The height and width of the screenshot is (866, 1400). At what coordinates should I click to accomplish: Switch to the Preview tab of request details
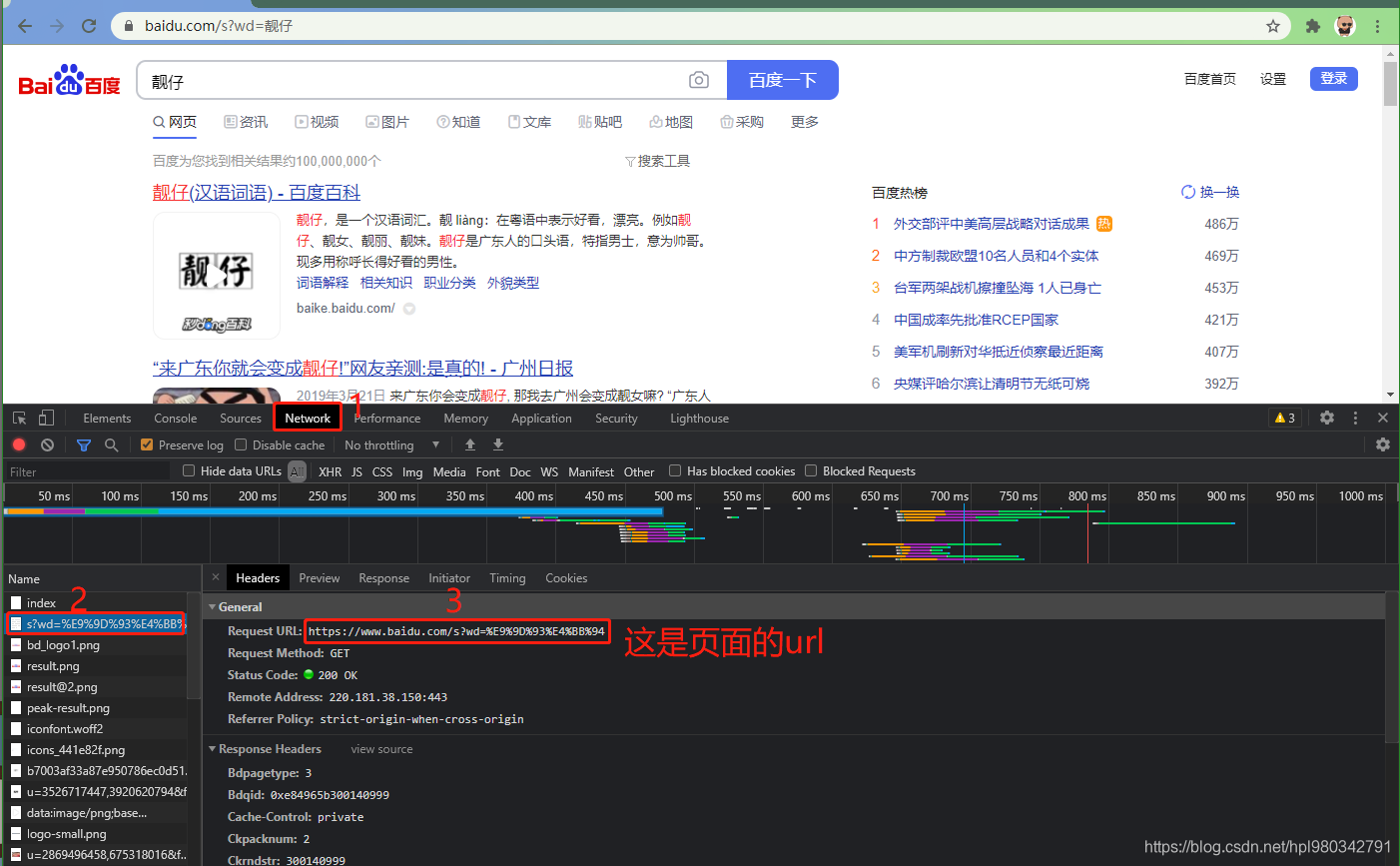point(320,577)
